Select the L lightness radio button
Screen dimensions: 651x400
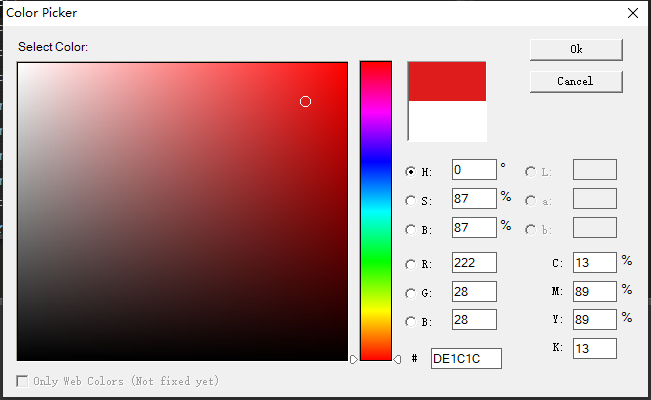tap(531, 172)
